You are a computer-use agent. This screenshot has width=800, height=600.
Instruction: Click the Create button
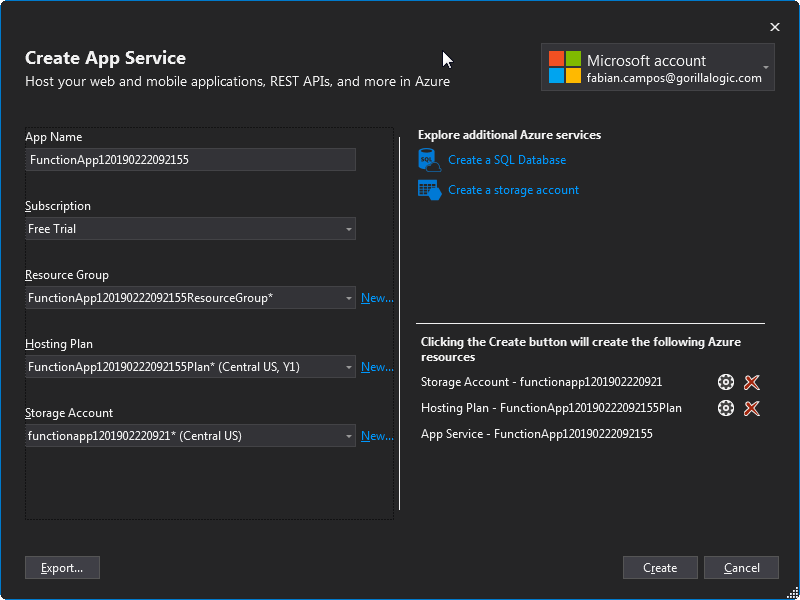click(x=660, y=568)
